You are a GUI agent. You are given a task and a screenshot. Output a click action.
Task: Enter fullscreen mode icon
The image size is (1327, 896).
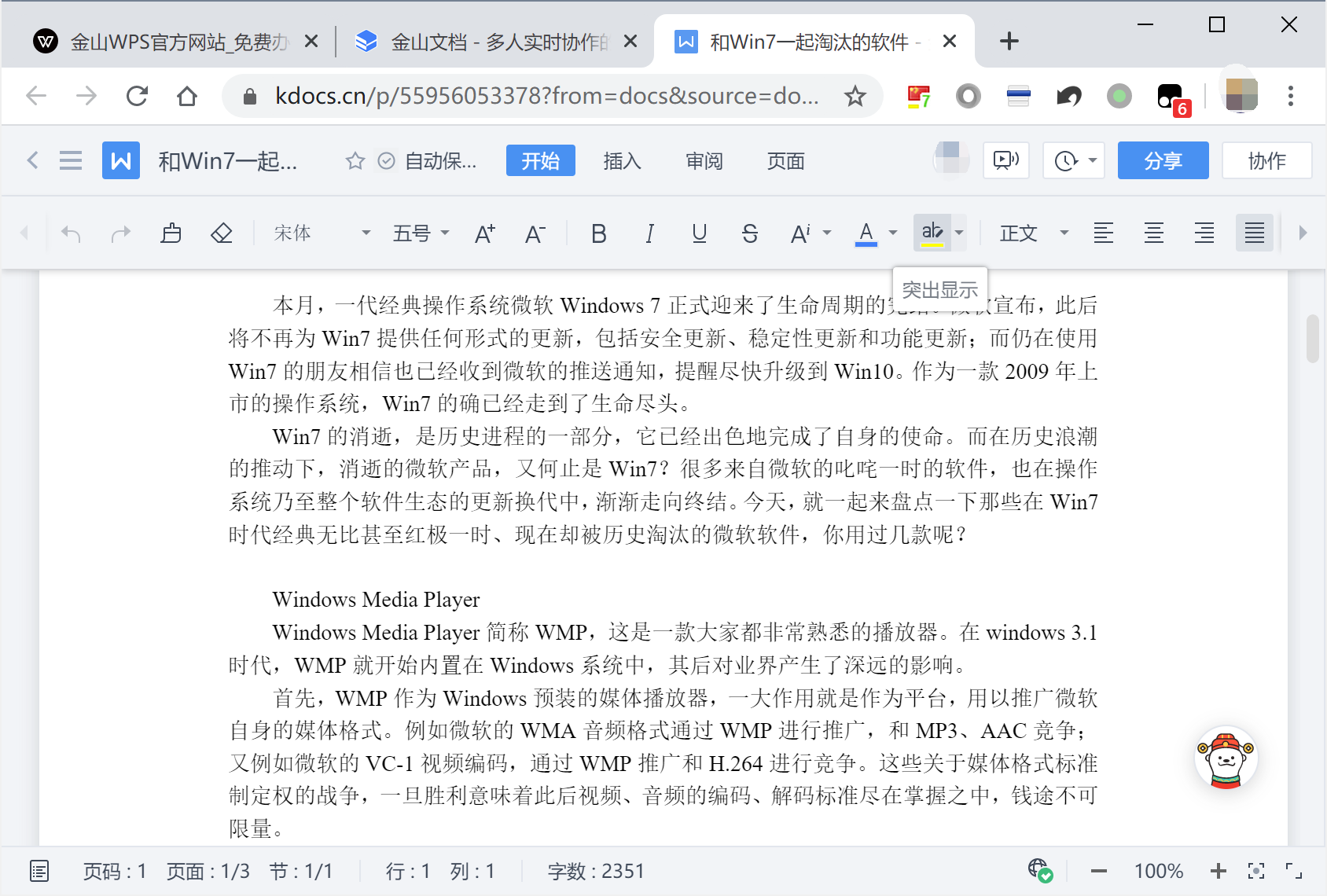pyautogui.click(x=1294, y=871)
